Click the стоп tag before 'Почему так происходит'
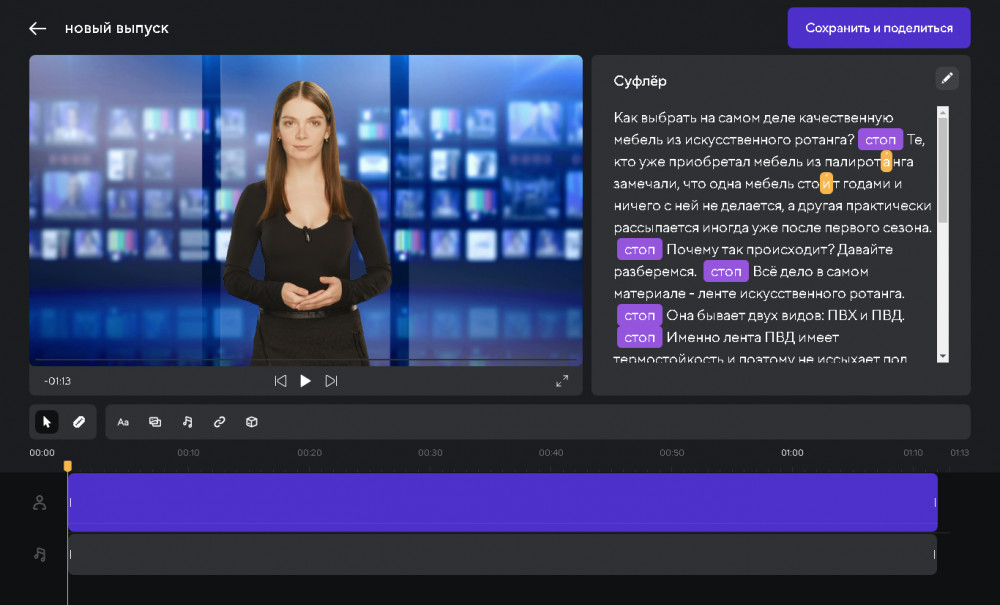Image resolution: width=1000 pixels, height=605 pixels. (639, 249)
